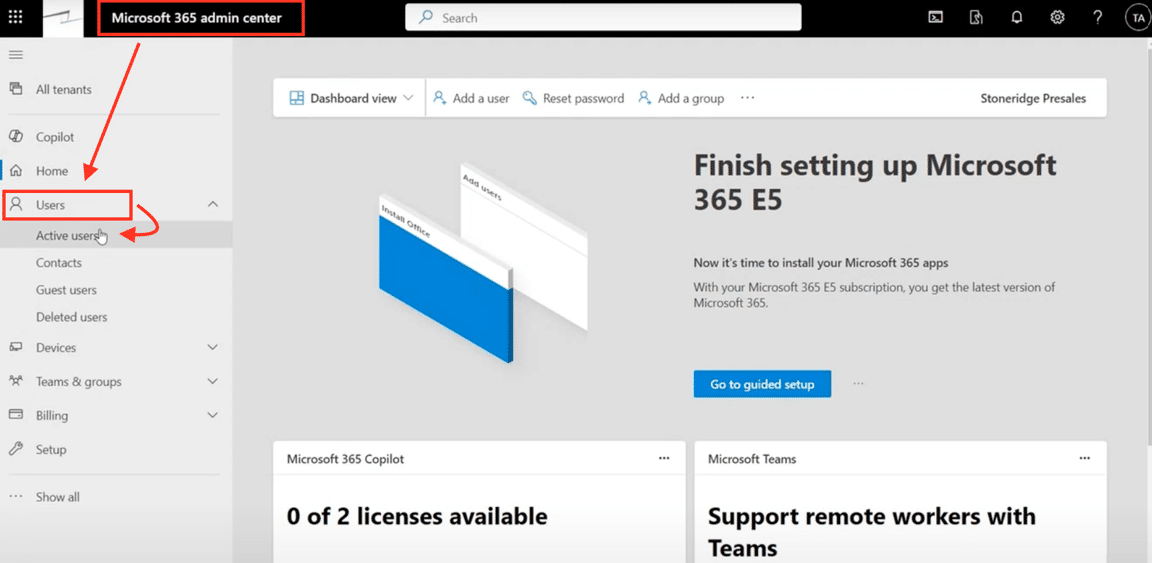
Task: Open Guest users from the sidebar
Action: pos(66,290)
